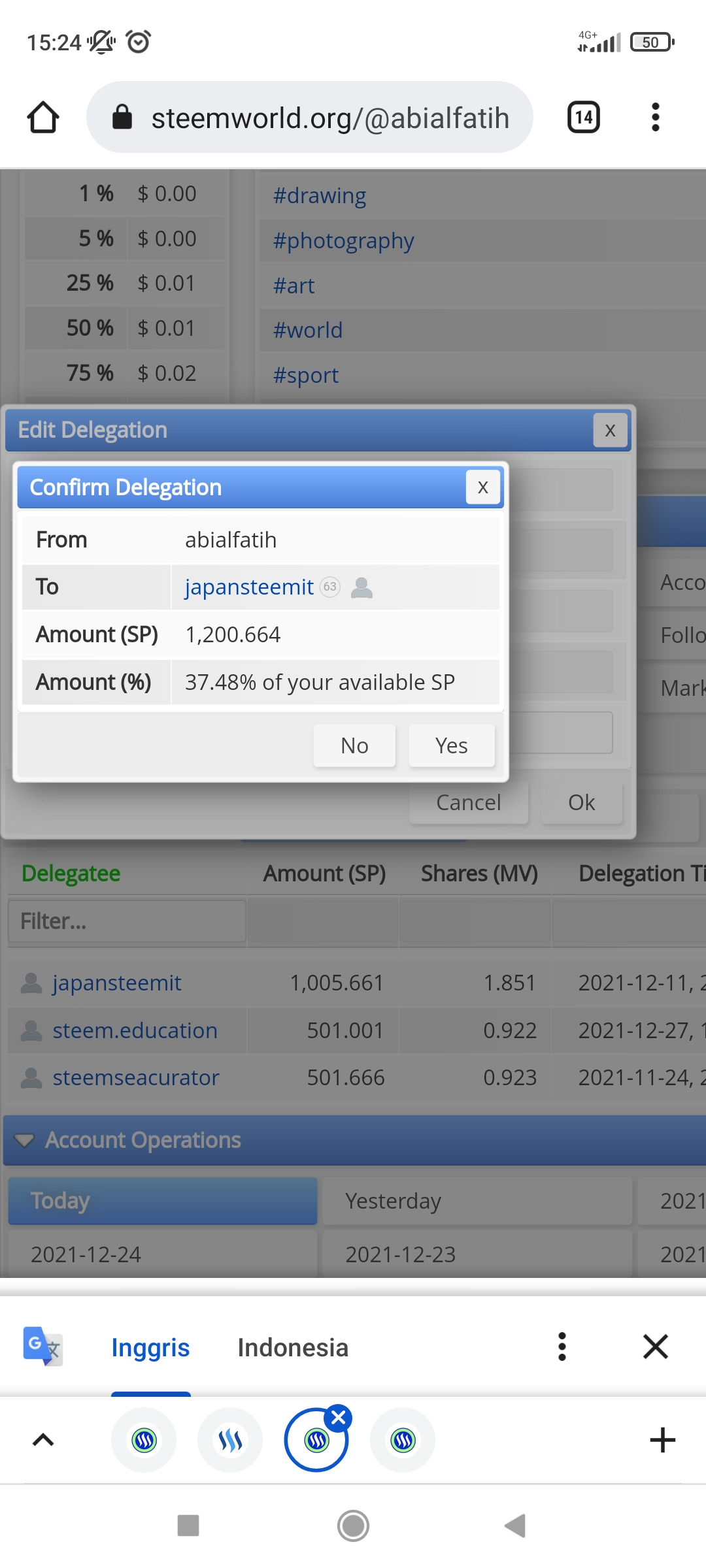Close the translate bar

click(656, 1347)
